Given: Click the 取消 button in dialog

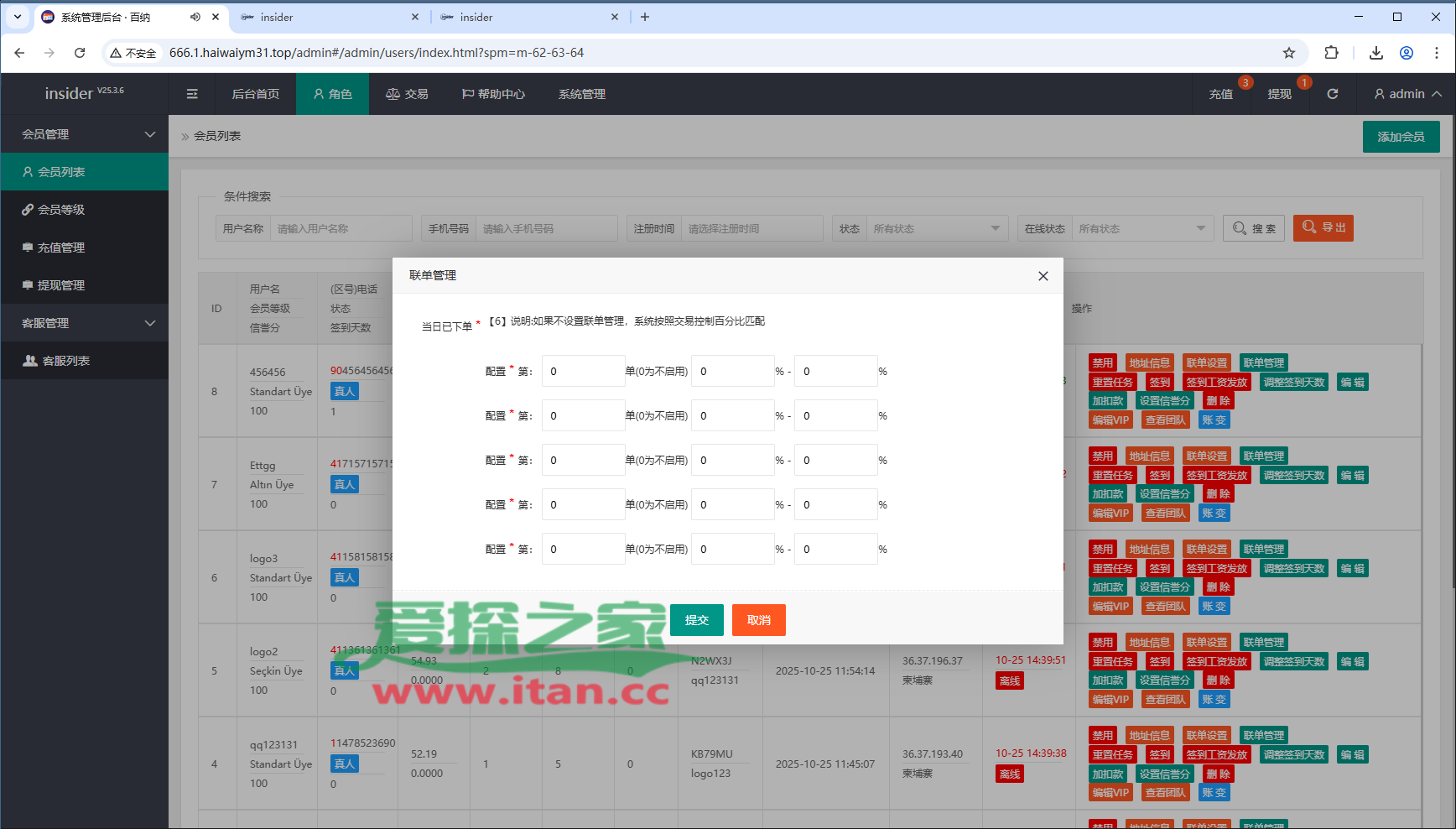Looking at the screenshot, I should click(x=758, y=620).
